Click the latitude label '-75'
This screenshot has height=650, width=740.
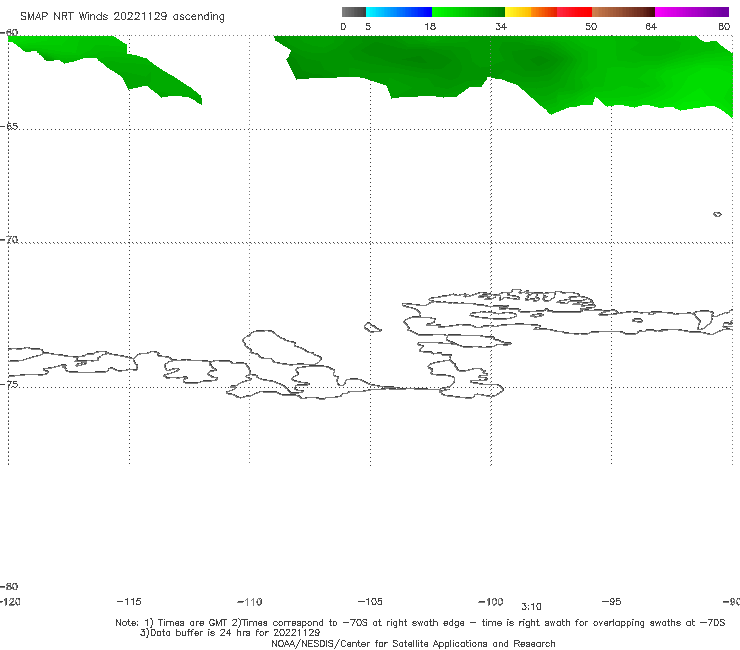(9, 384)
